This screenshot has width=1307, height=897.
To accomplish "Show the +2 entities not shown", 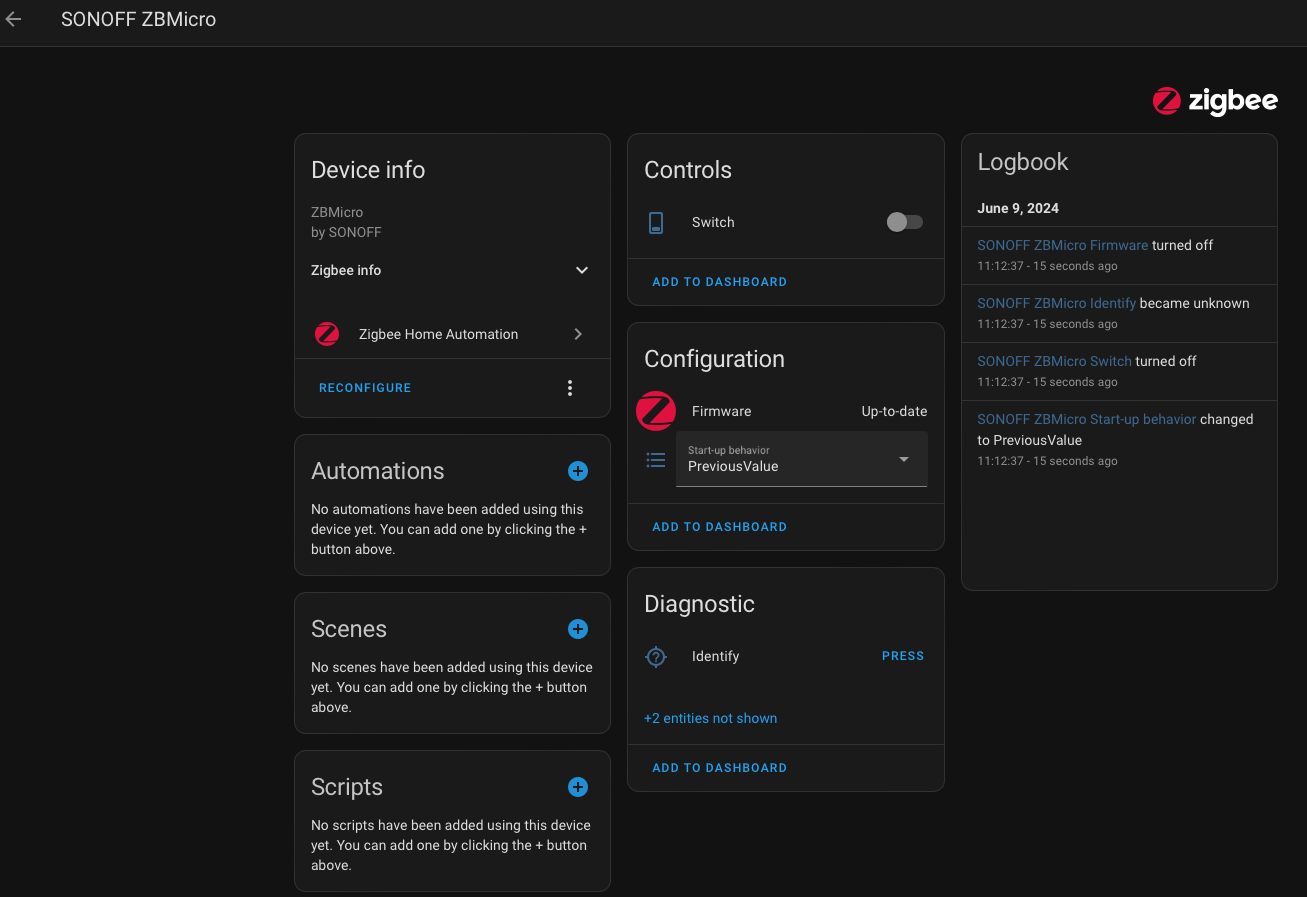I will click(711, 718).
